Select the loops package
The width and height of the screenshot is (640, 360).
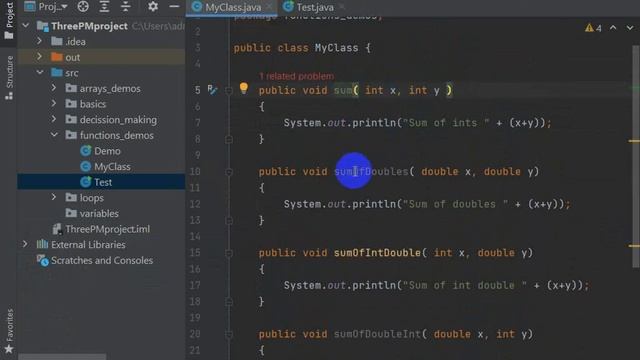[91, 198]
